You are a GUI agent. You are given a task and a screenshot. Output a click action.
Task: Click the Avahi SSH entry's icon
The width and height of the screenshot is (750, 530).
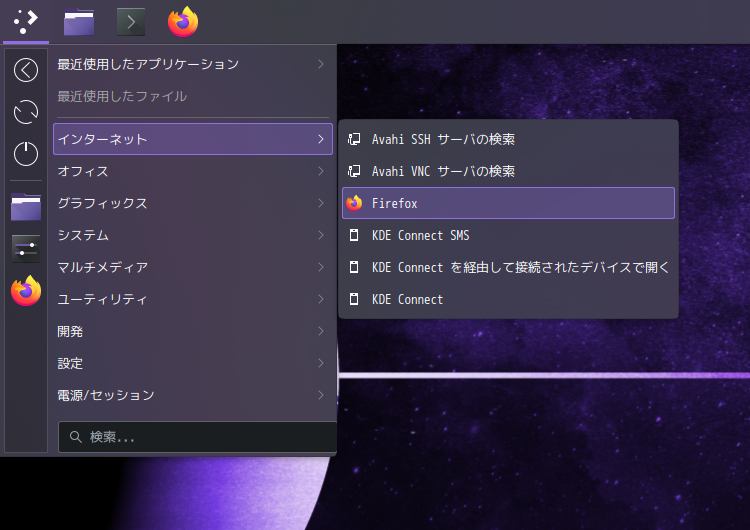pos(354,139)
